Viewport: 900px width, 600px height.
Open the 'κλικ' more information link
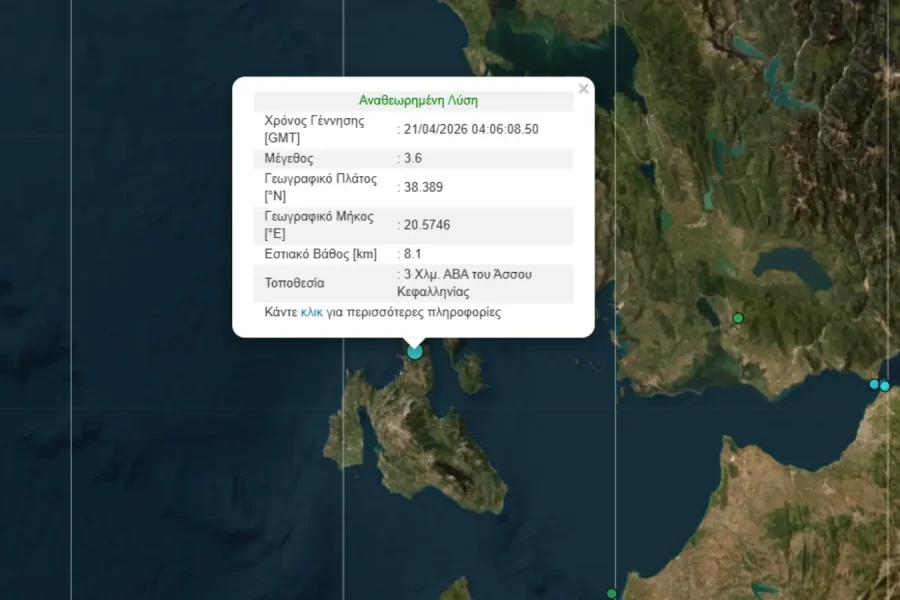tap(311, 312)
